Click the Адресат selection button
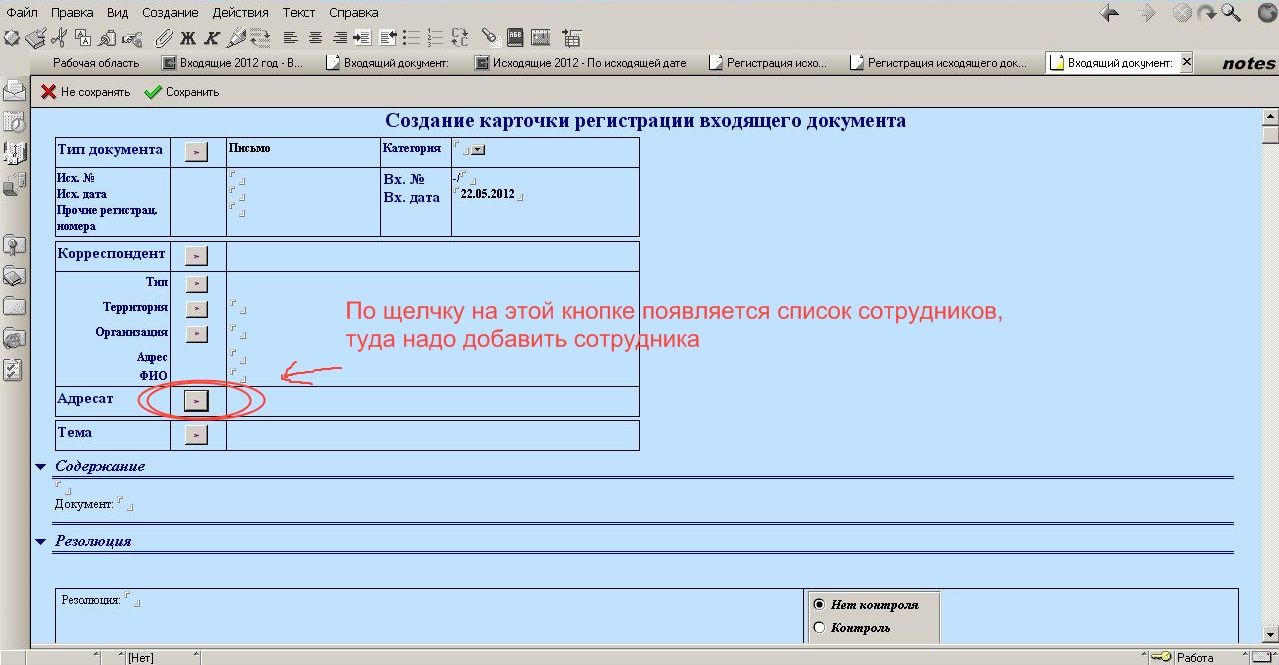This screenshot has height=665, width=1279. pos(197,400)
